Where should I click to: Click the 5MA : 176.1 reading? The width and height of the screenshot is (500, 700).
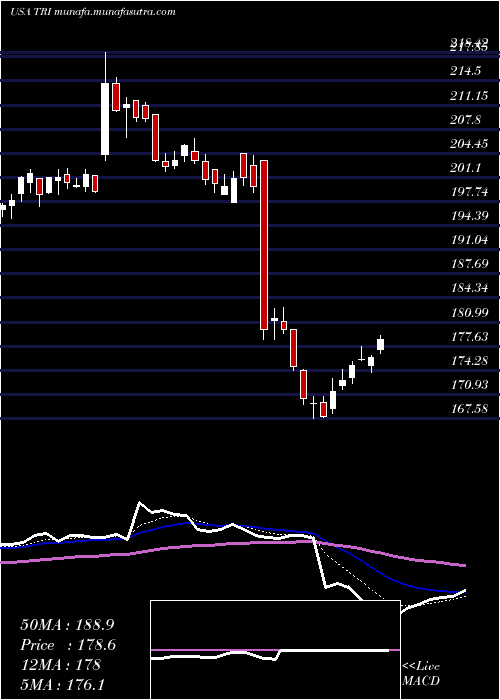64,684
